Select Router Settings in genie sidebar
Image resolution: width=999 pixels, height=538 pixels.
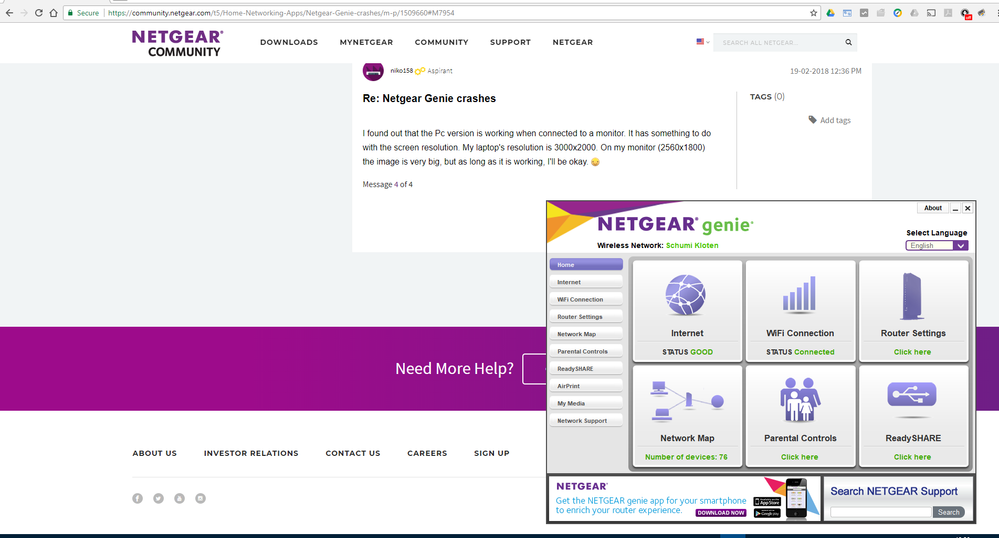586,316
